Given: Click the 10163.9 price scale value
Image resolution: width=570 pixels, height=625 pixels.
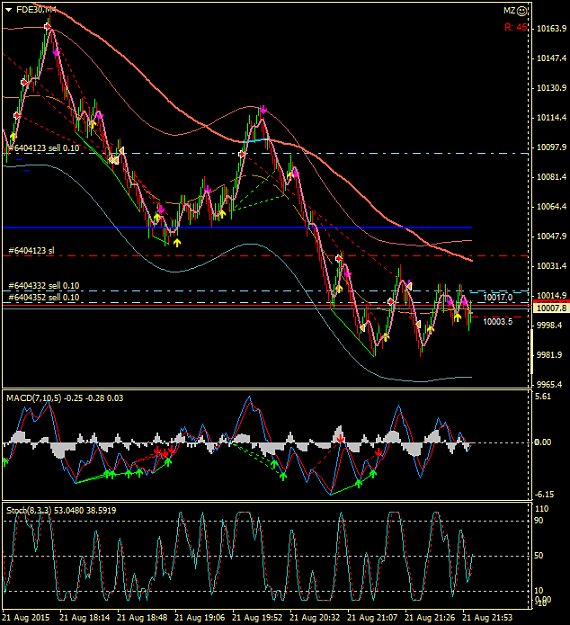Looking at the screenshot, I should (x=552, y=29).
